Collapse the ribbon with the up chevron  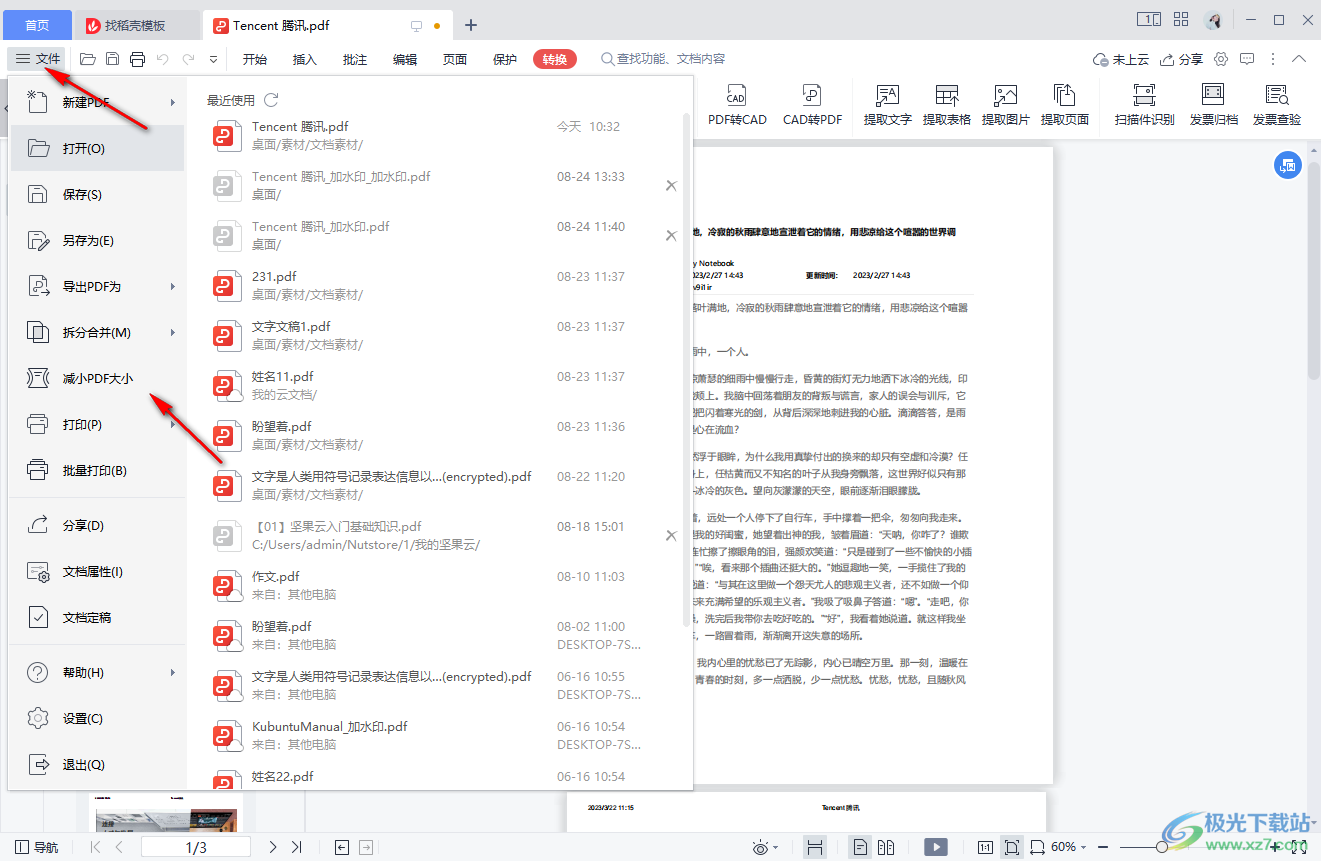[1299, 59]
